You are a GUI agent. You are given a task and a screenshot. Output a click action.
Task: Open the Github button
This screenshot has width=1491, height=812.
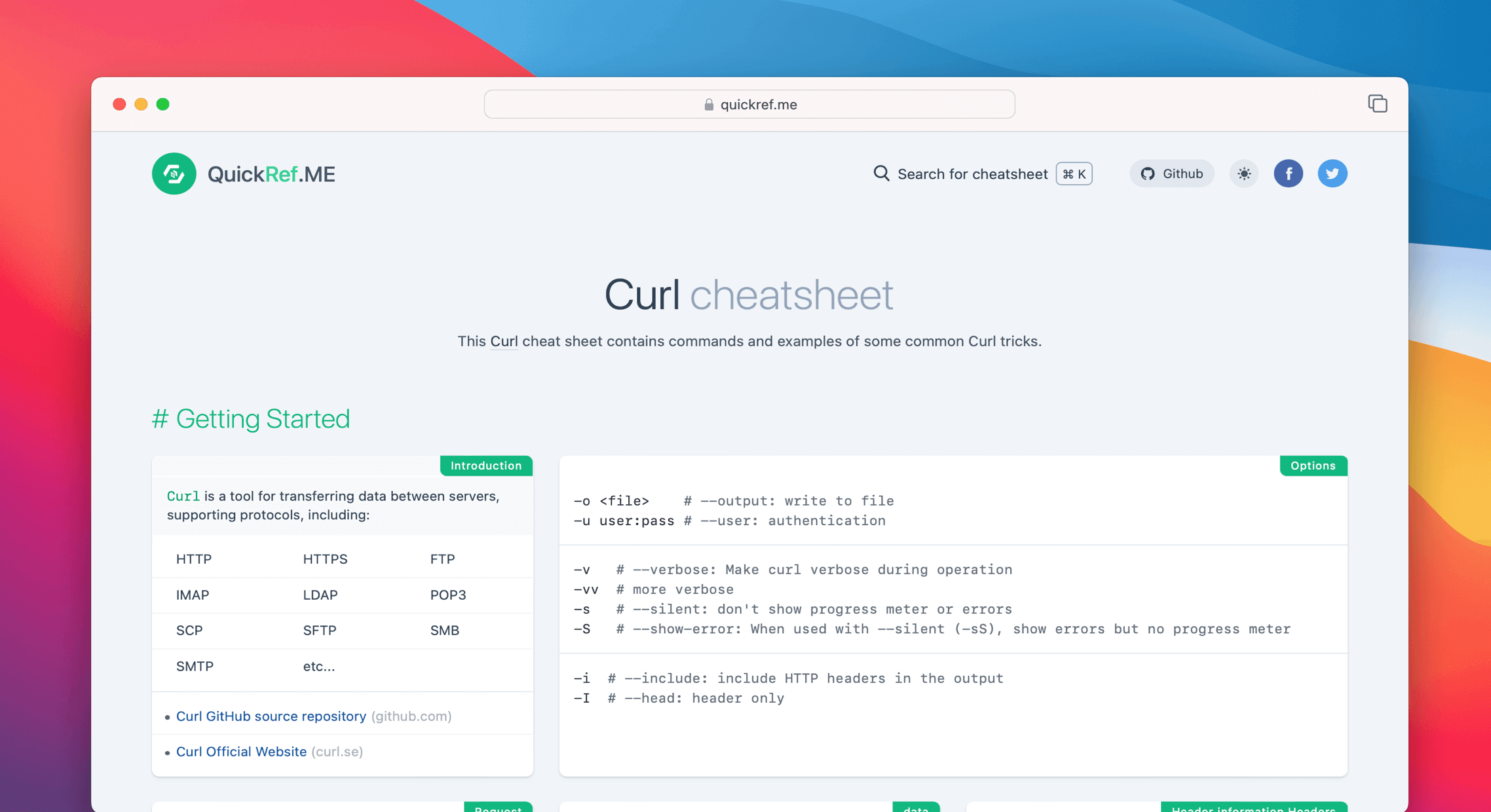[x=1172, y=174]
